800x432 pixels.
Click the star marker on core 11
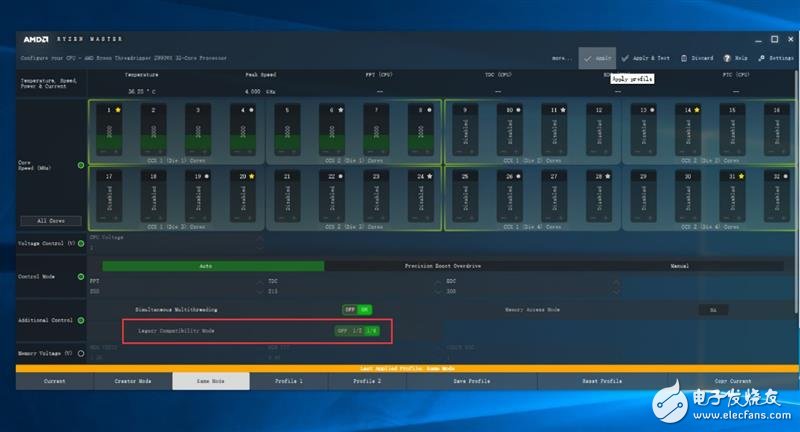pyautogui.click(x=563, y=110)
